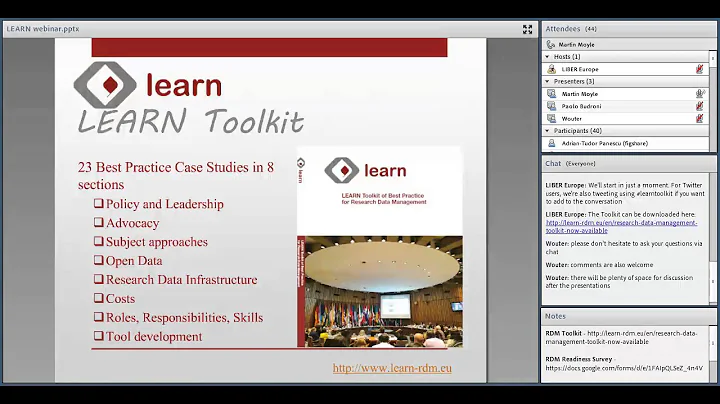This screenshot has width=720, height=404.
Task: Click the 'LEARN Toolkit' slide heading
Action: [191, 122]
